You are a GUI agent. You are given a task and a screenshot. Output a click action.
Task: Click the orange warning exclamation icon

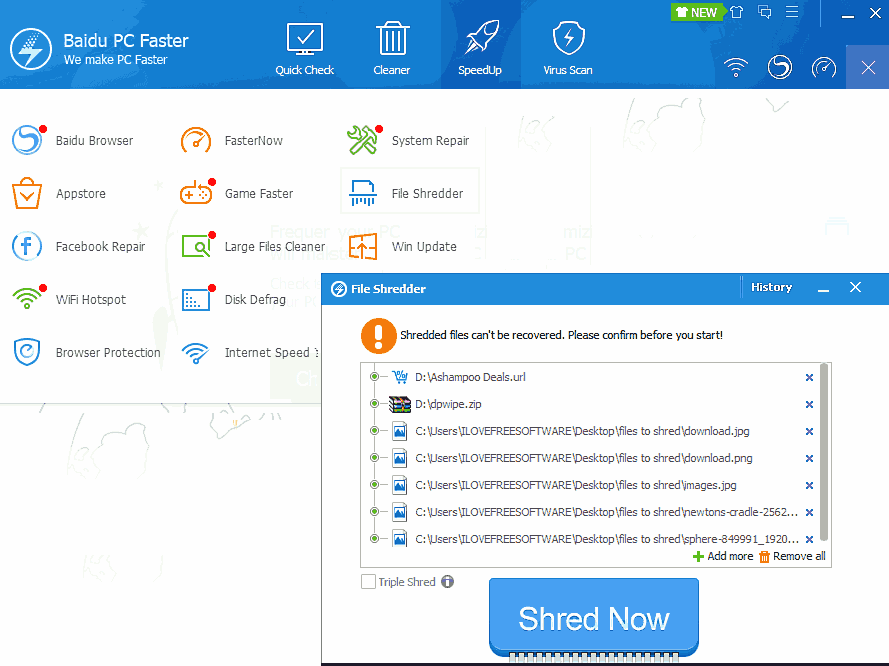(378, 336)
